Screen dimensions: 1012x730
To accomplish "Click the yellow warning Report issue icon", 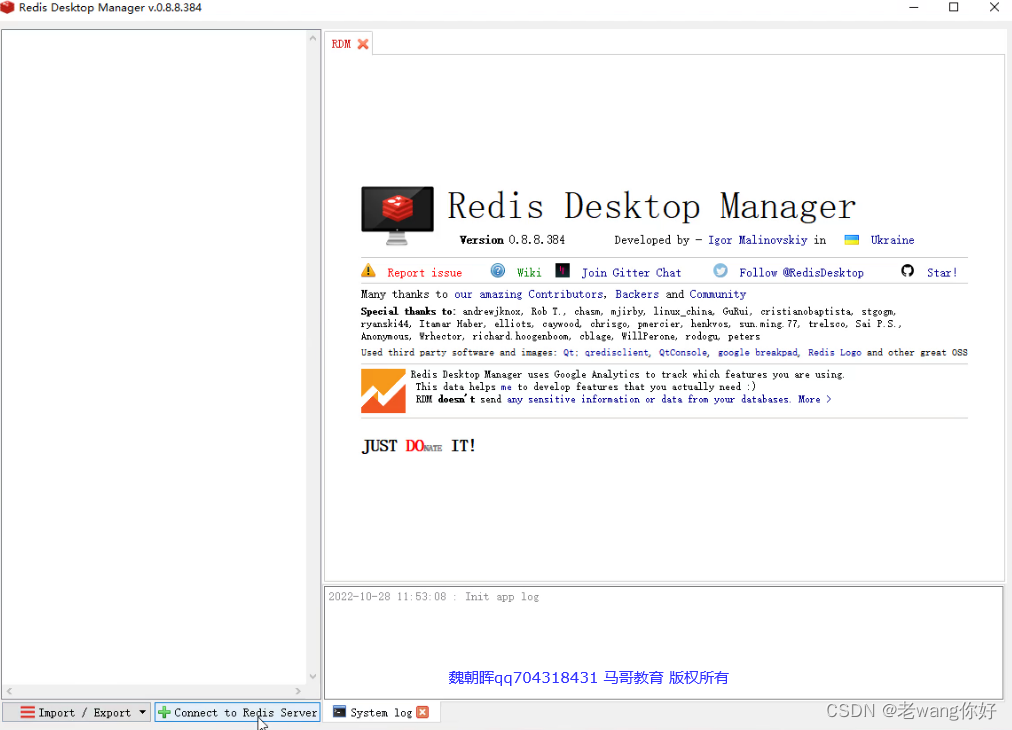I will (x=369, y=270).
